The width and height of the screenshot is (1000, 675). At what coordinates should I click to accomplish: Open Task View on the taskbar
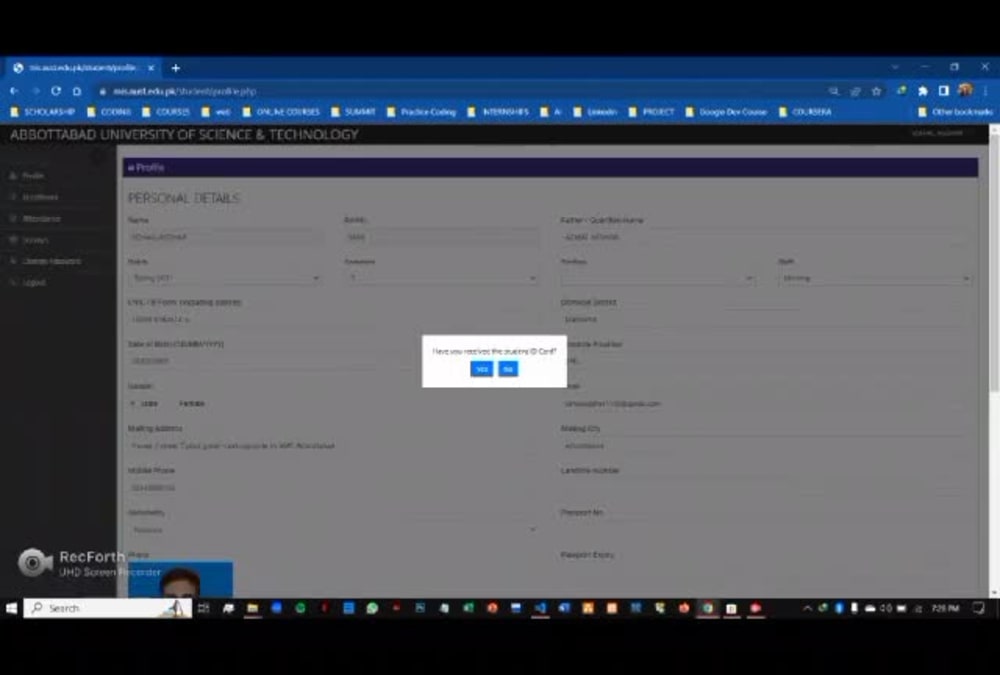pos(203,608)
